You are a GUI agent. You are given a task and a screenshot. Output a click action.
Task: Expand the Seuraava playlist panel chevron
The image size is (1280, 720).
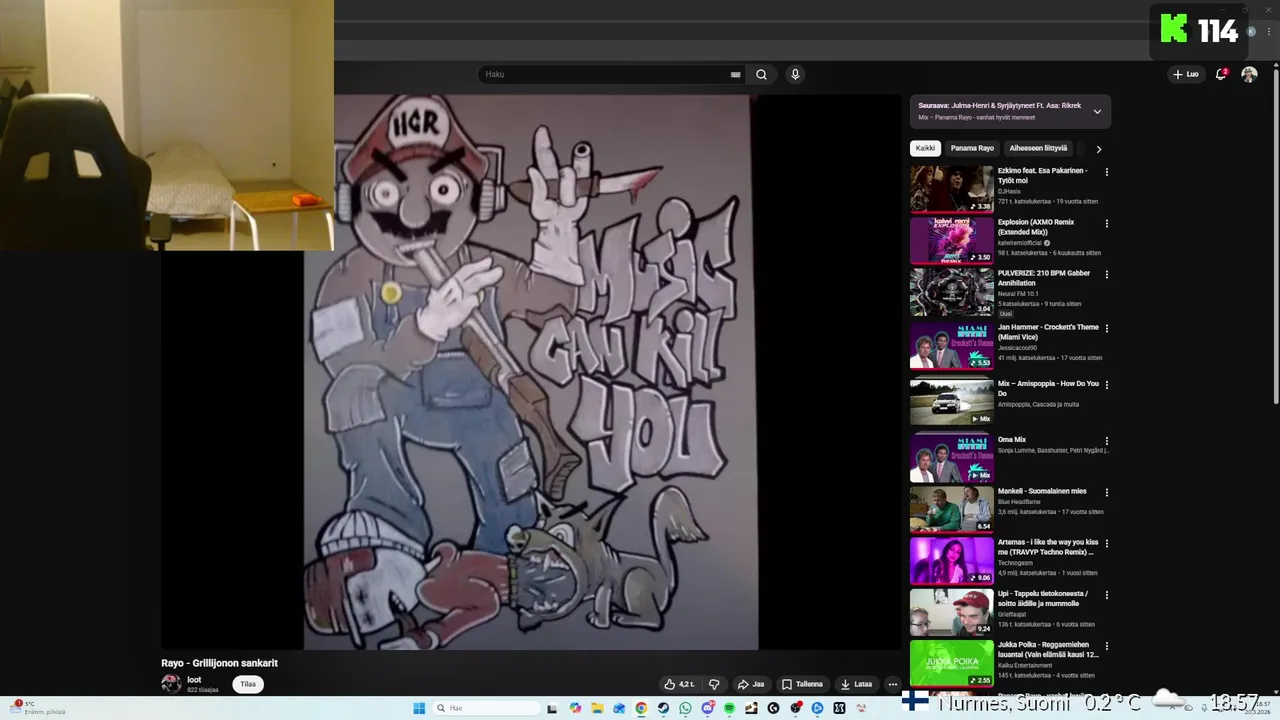1097,111
